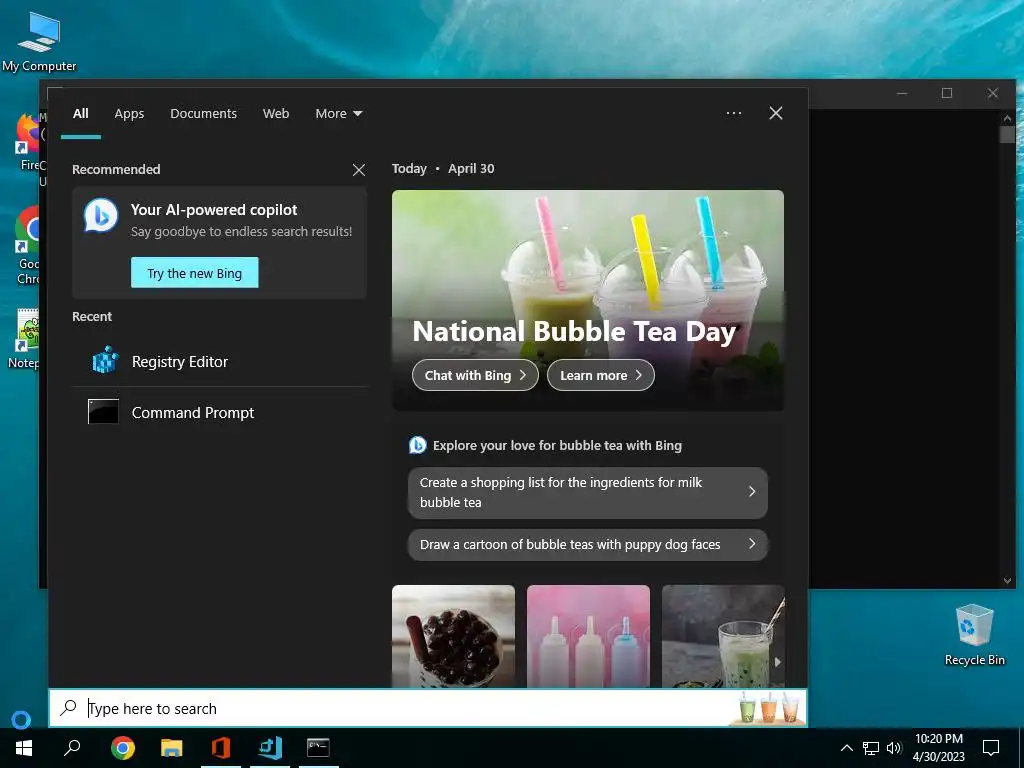
Task: Open Microsoft Office from the taskbar
Action: pyautogui.click(x=221, y=748)
